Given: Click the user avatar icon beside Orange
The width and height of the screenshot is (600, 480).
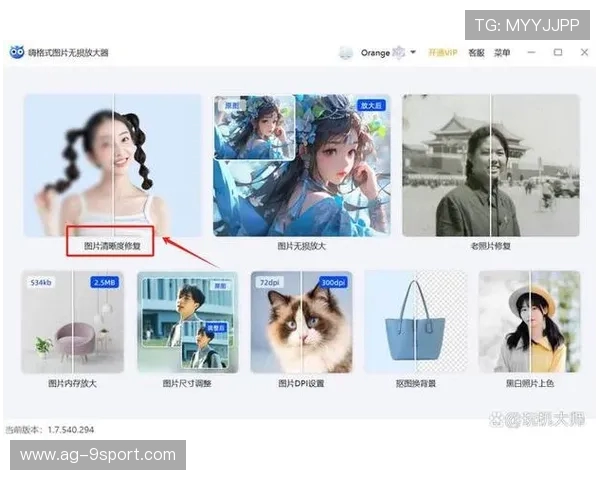Looking at the screenshot, I should 346,52.
